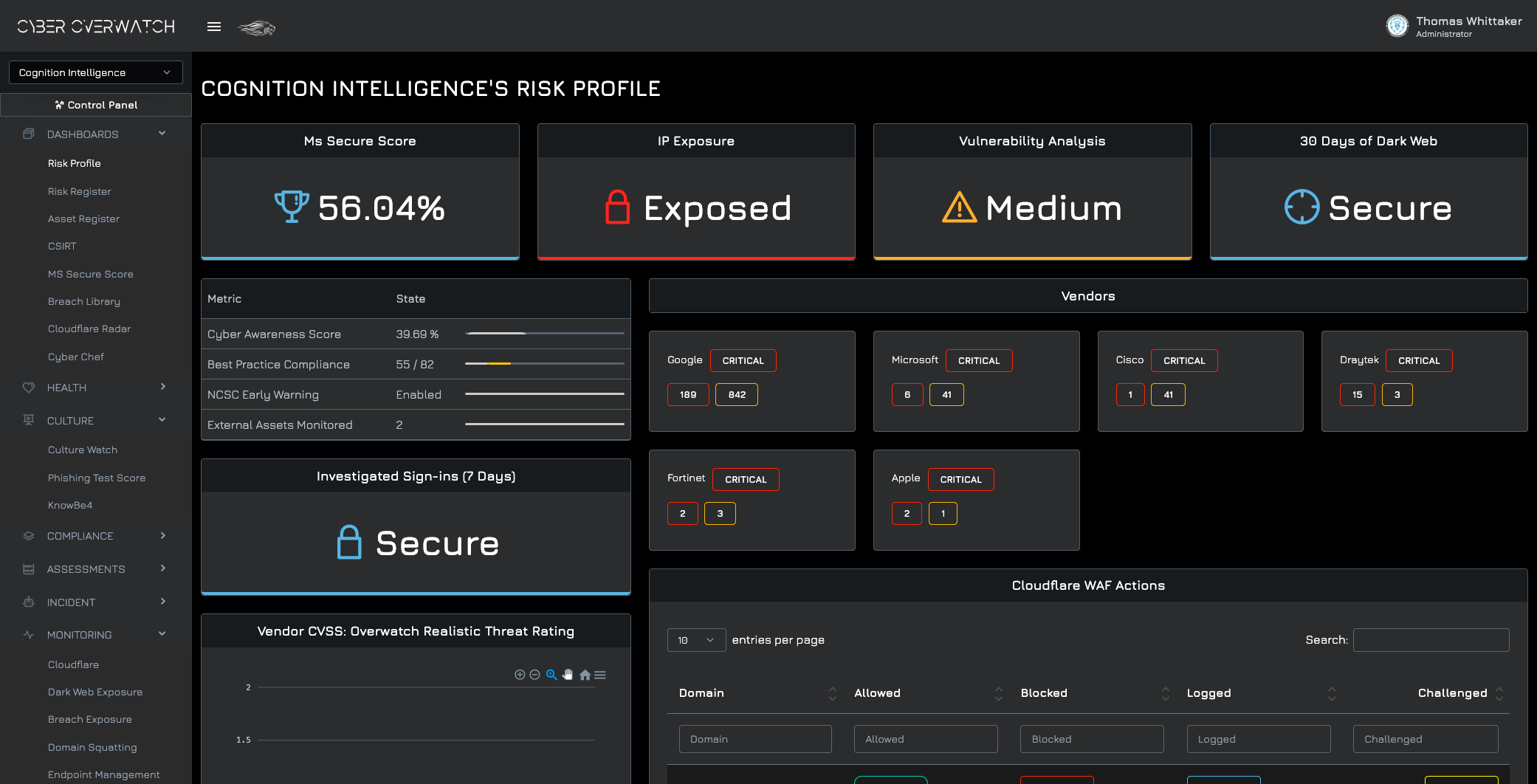Click the Culture section icon
This screenshot has width=1537, height=784.
[29, 420]
